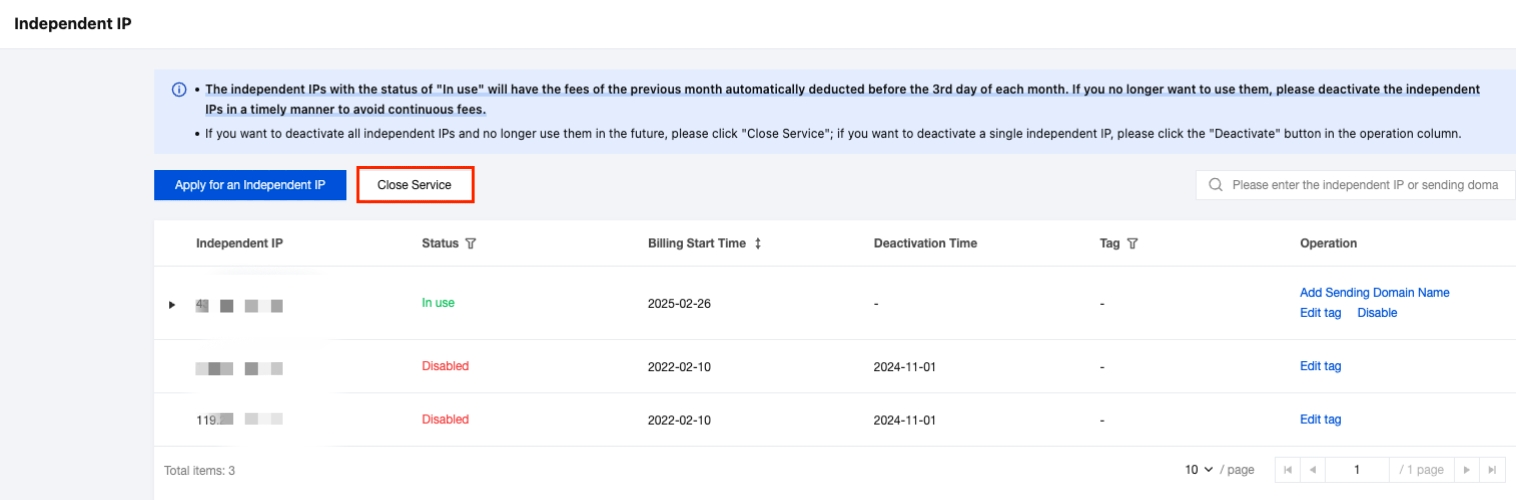The image size is (1516, 500).
Task: Focus the independent IP search field
Action: 1364,185
